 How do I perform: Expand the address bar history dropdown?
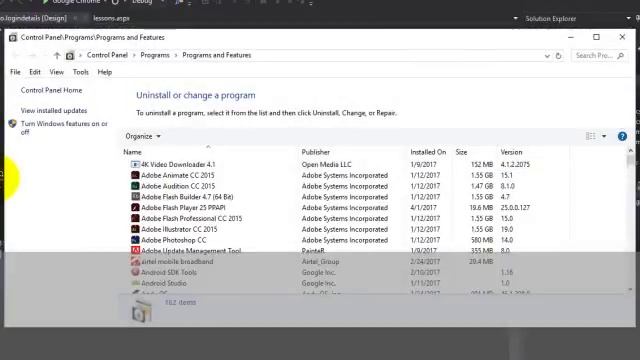coord(547,56)
